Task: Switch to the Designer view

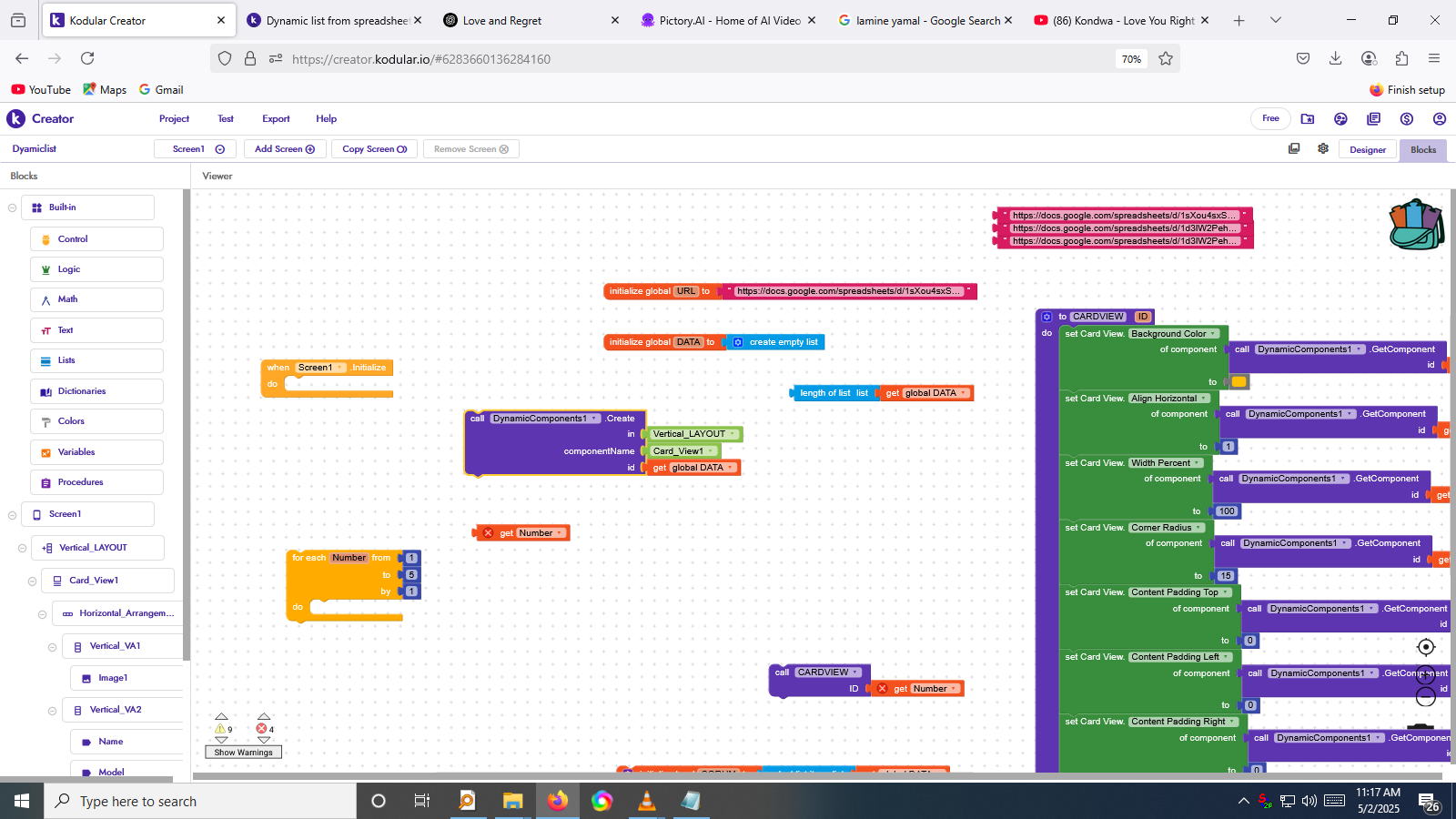Action: click(x=1368, y=150)
